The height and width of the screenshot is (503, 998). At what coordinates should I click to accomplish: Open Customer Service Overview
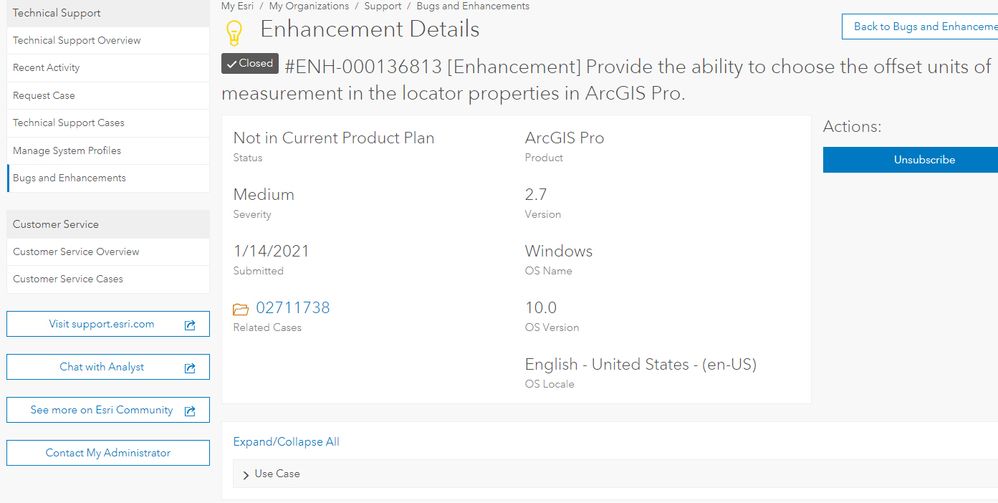coord(76,252)
